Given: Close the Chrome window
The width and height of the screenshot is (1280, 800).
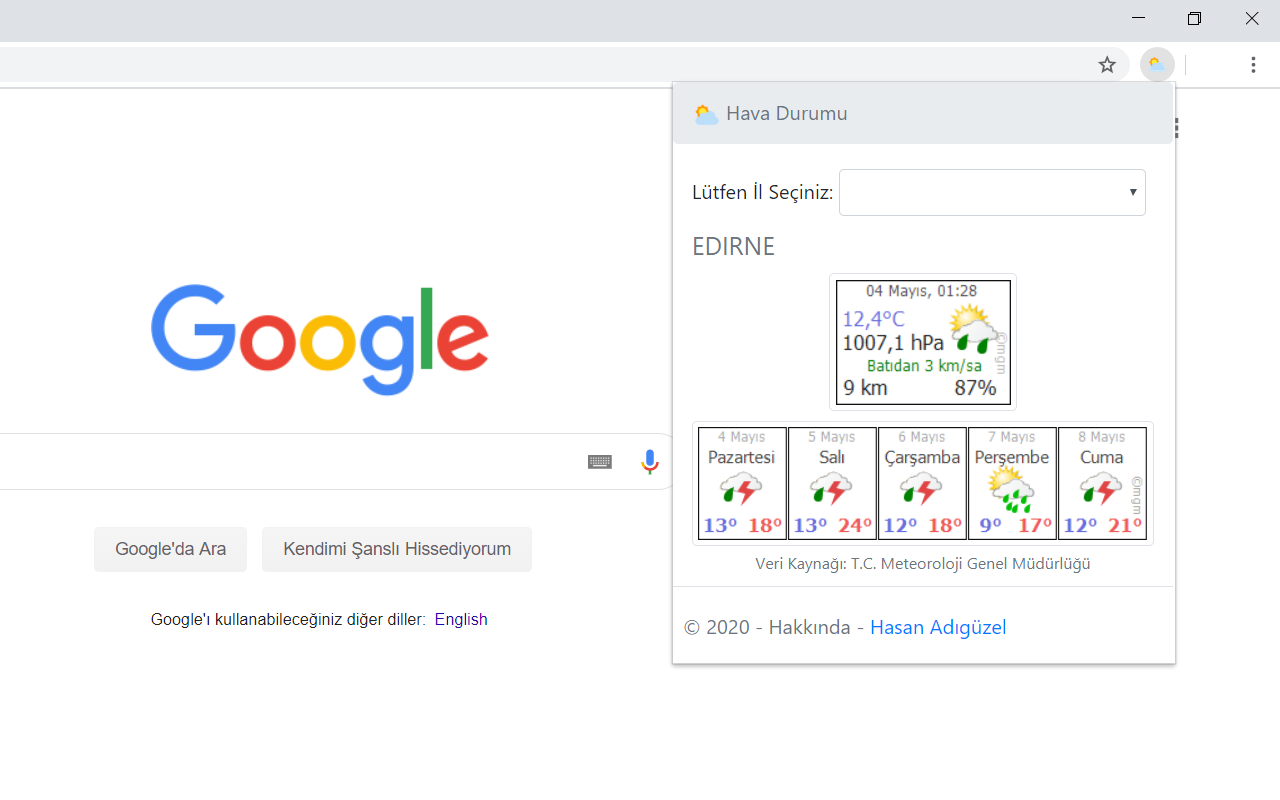Looking at the screenshot, I should 1252,18.
